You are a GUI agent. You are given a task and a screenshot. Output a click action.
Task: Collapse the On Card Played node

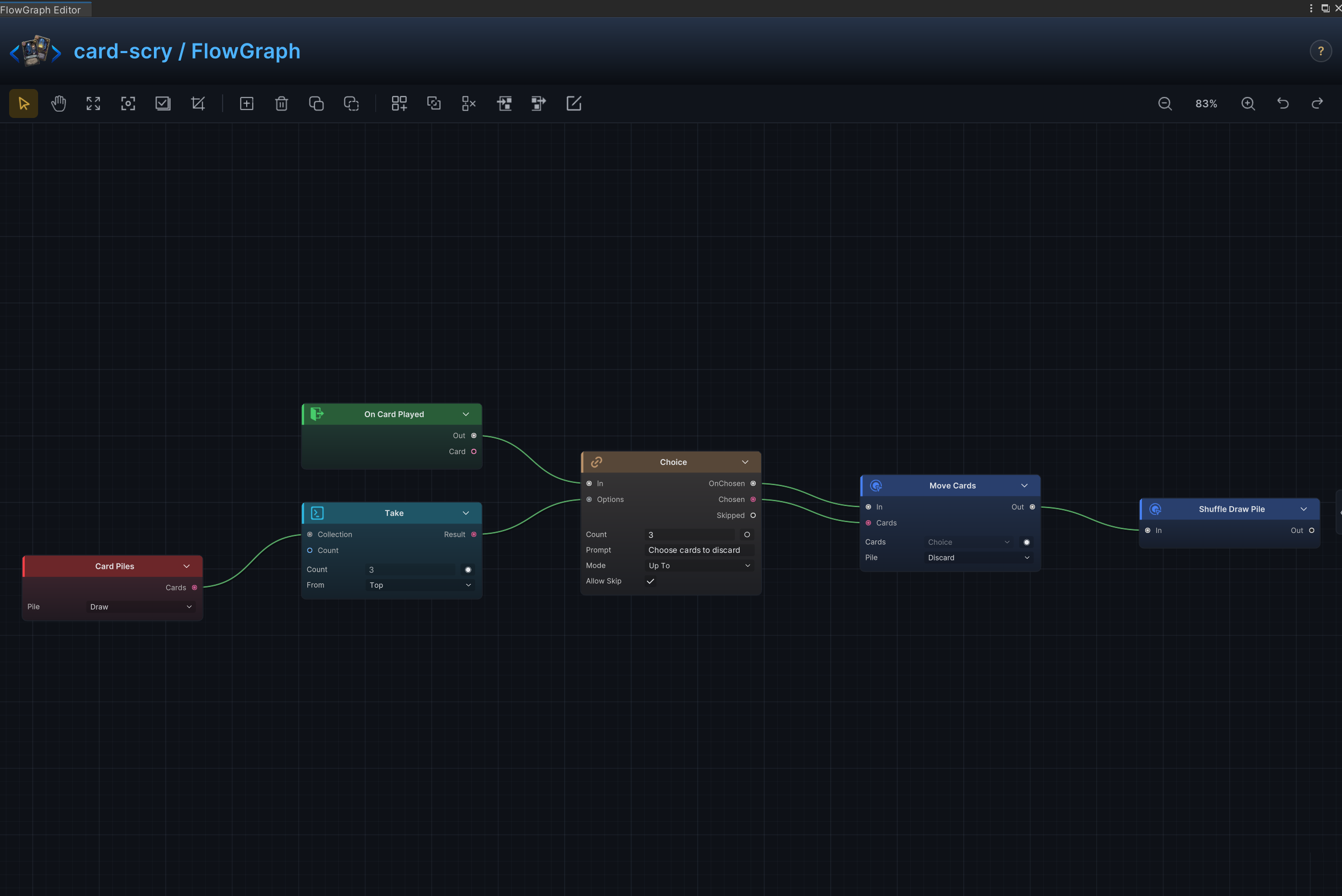466,414
